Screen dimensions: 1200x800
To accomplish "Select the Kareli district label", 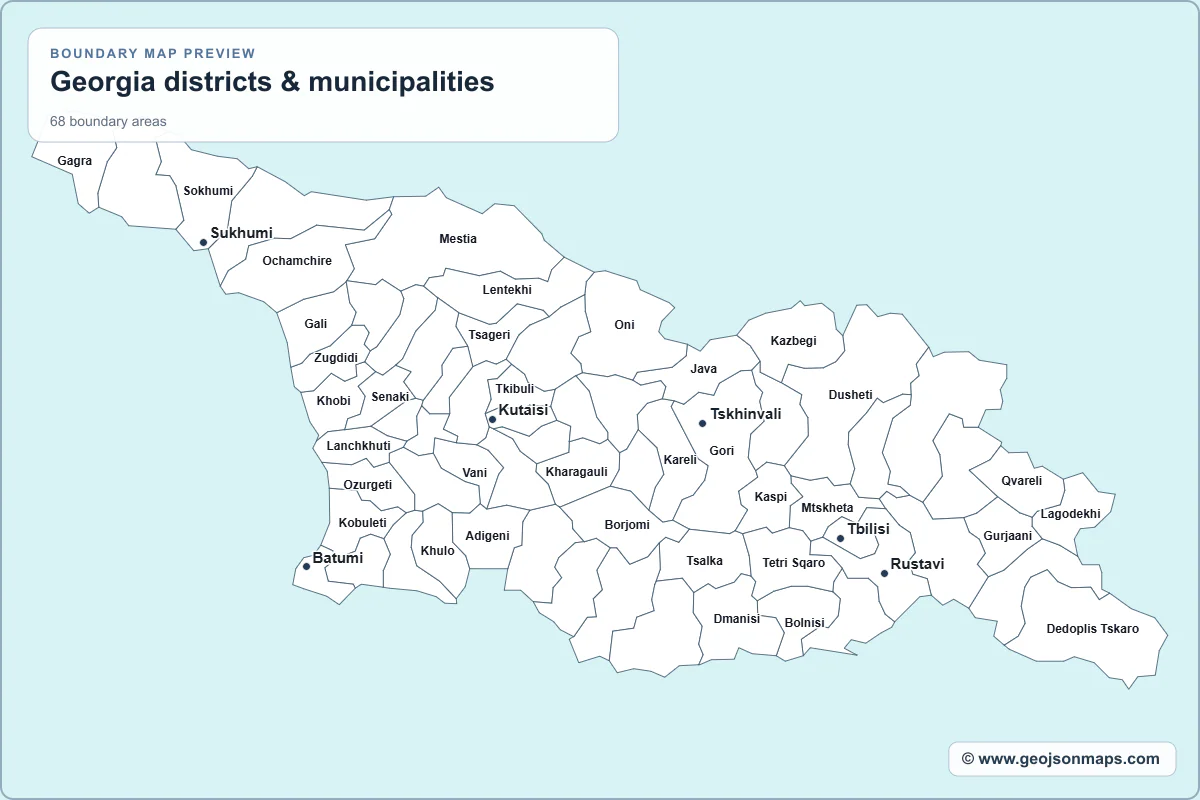I will tap(680, 460).
